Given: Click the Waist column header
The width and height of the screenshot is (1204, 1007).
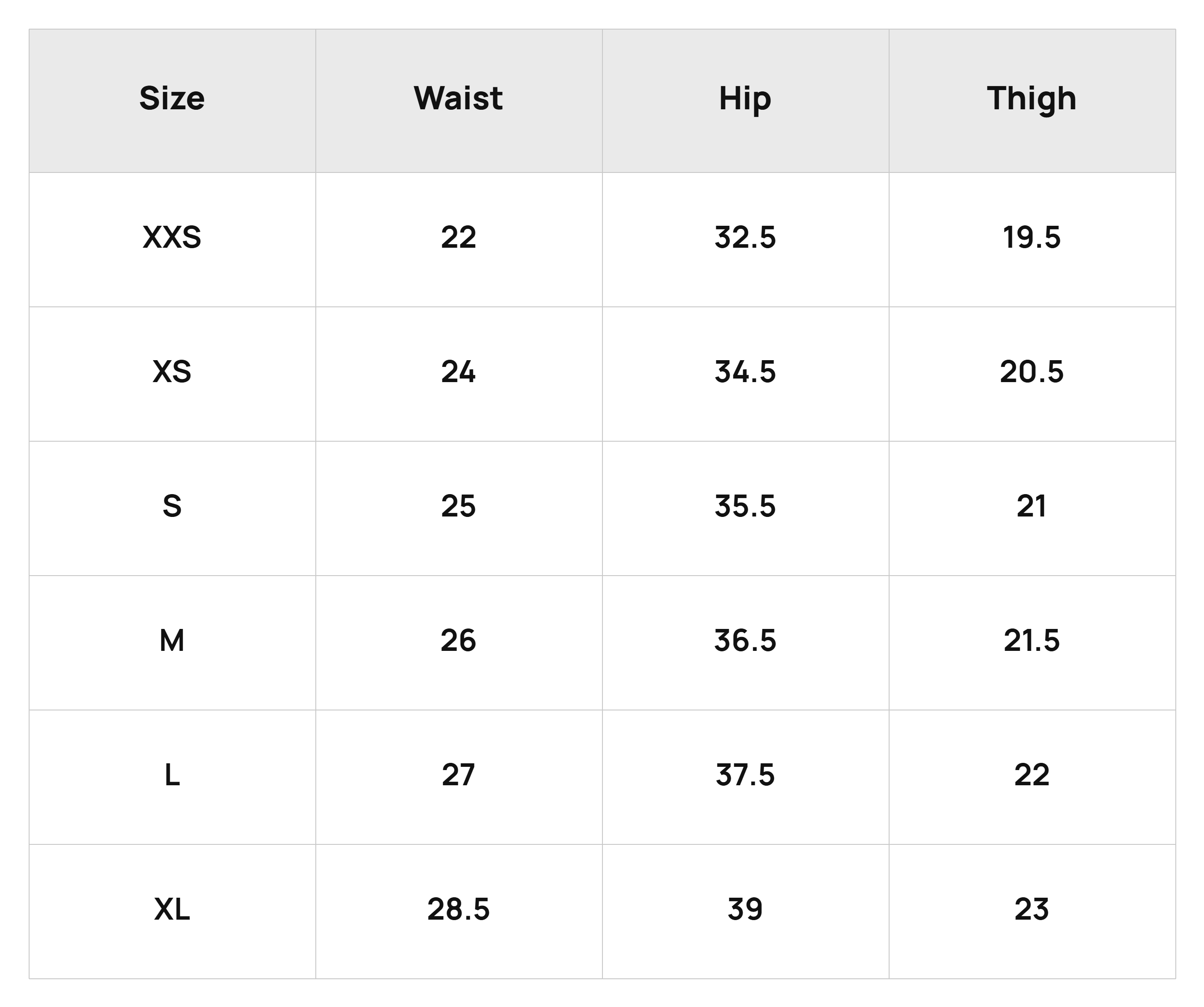Looking at the screenshot, I should coord(459,100).
